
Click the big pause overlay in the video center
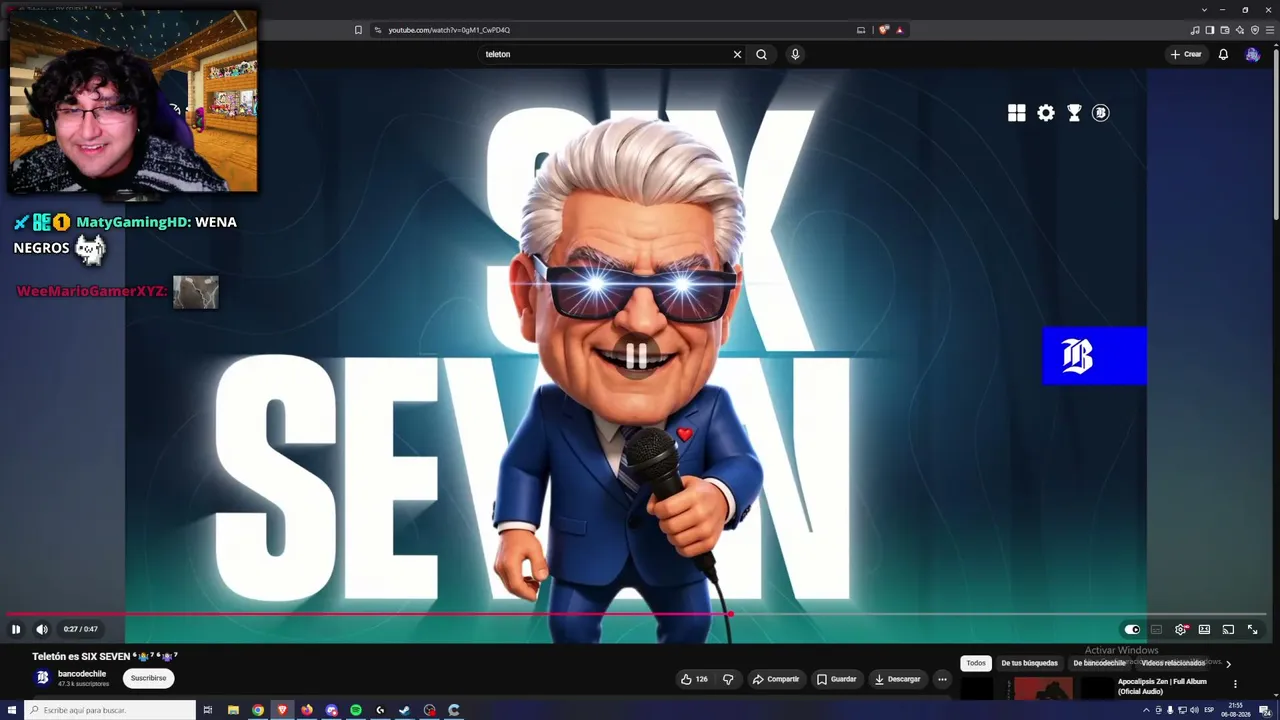click(636, 355)
